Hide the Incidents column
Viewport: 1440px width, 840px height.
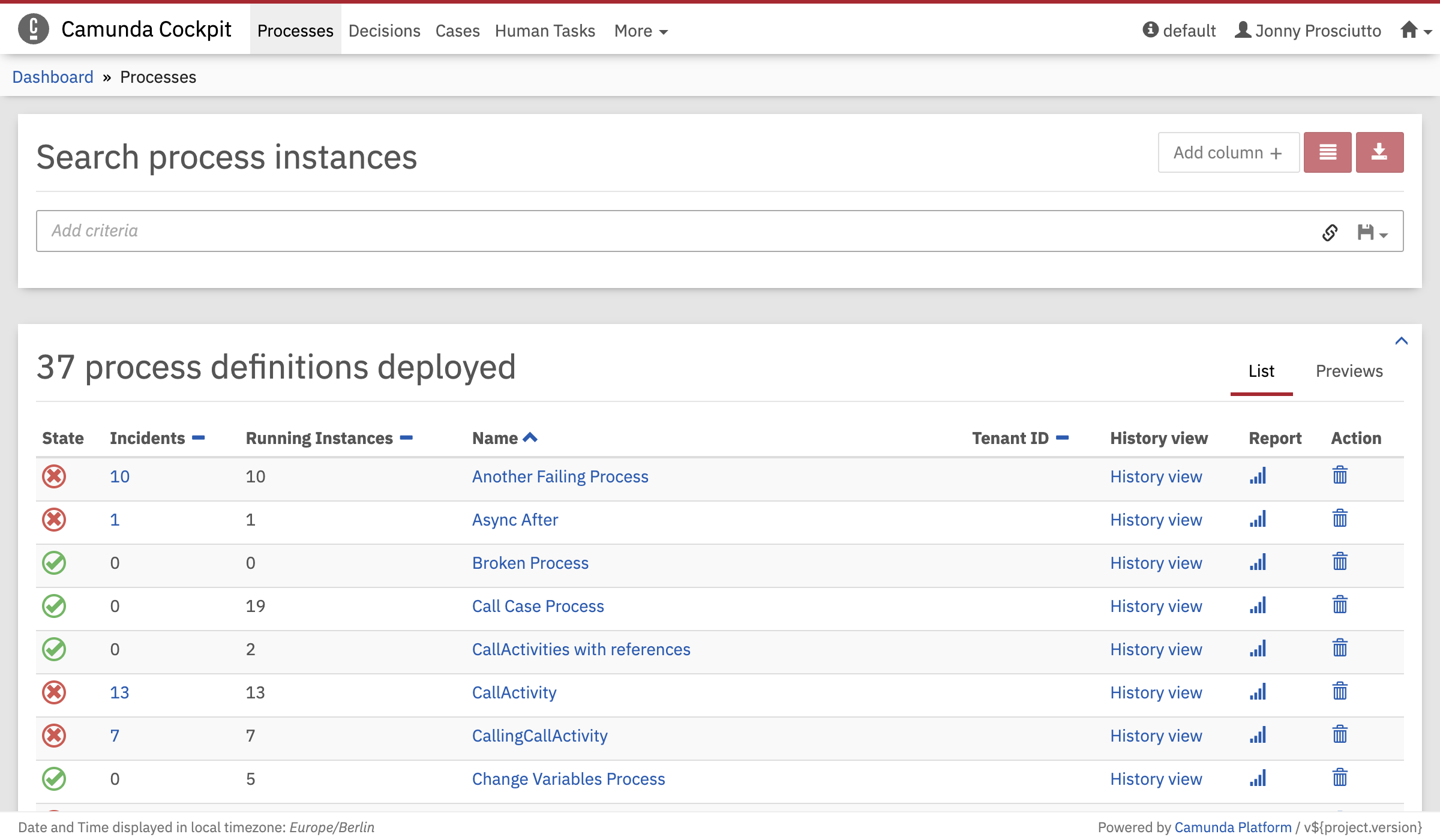click(199, 438)
